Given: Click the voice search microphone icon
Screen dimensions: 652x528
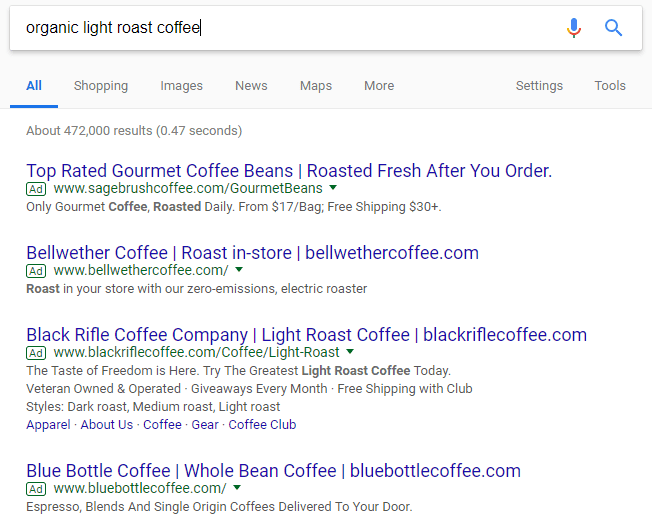Looking at the screenshot, I should point(573,28).
